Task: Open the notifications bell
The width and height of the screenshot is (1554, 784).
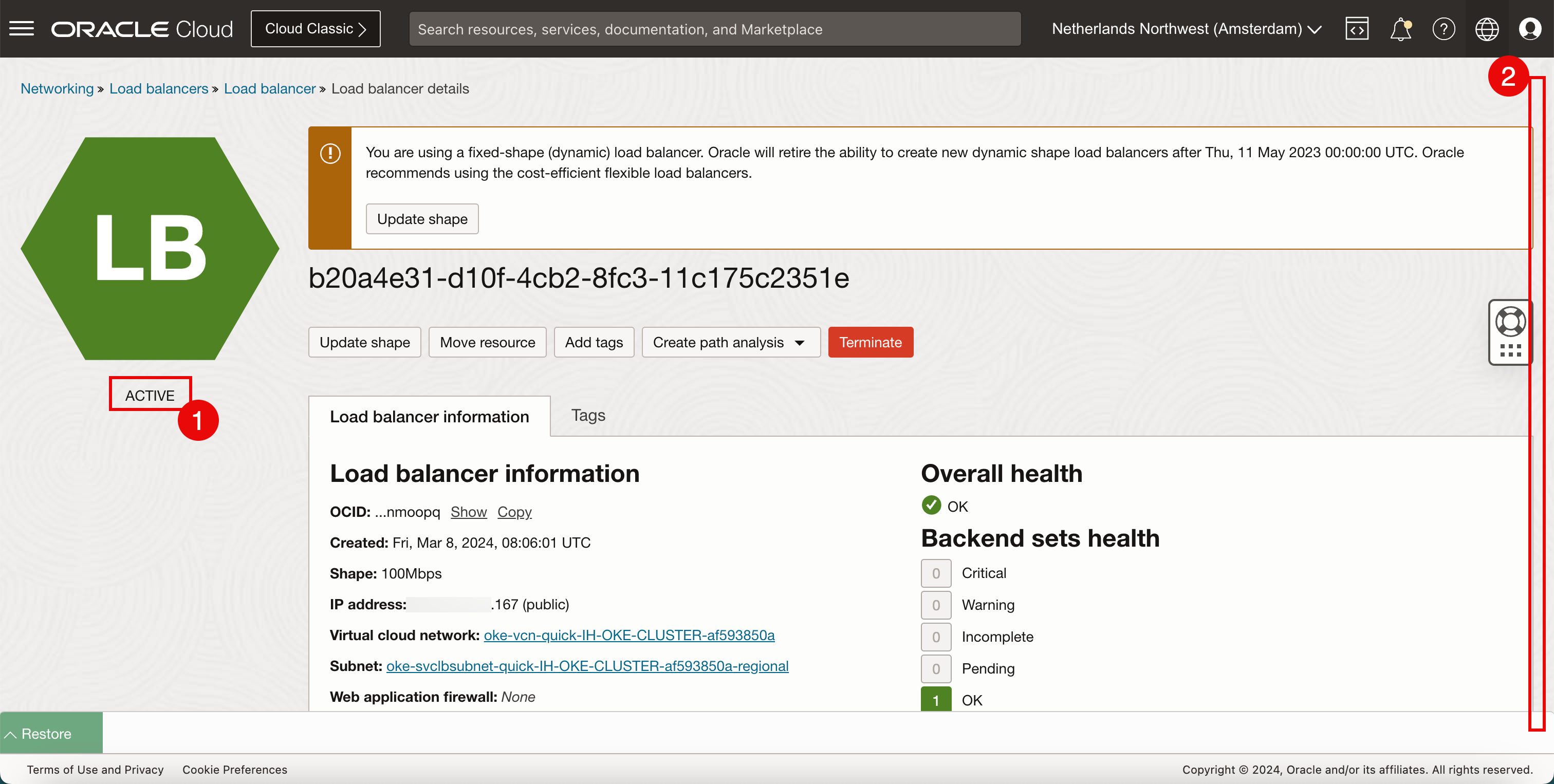Action: (x=1400, y=28)
